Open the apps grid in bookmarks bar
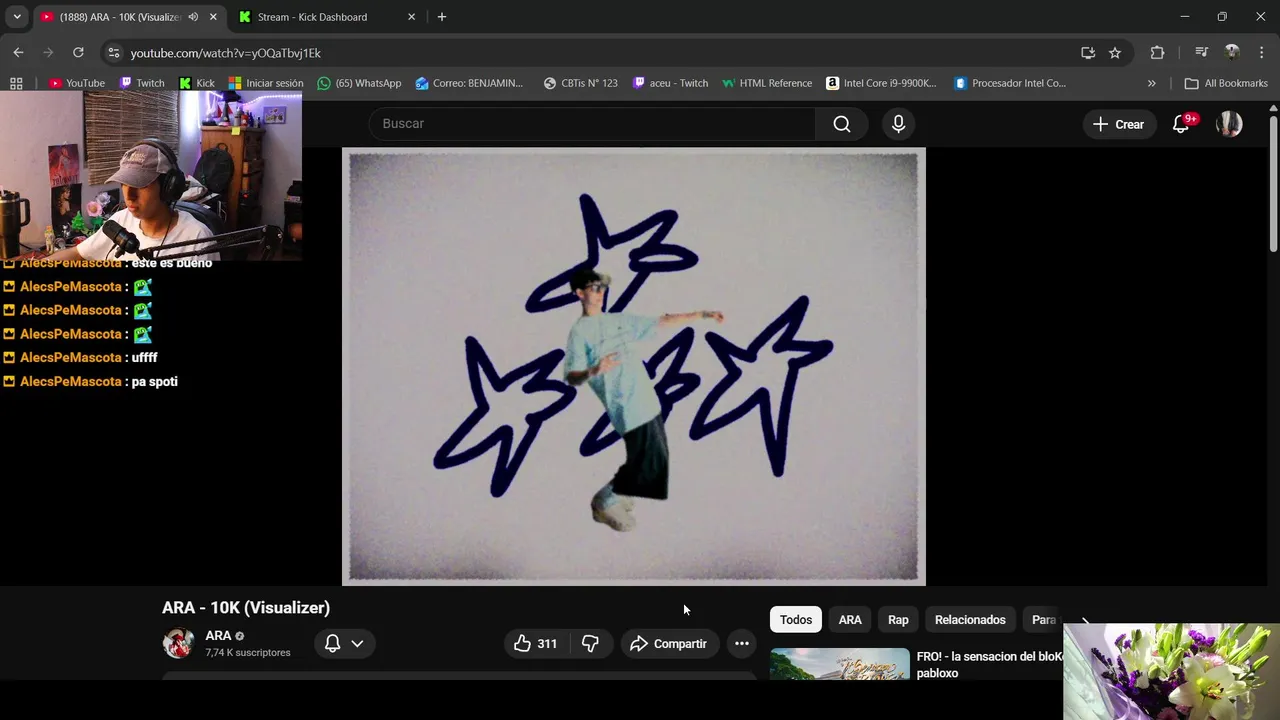 point(16,83)
